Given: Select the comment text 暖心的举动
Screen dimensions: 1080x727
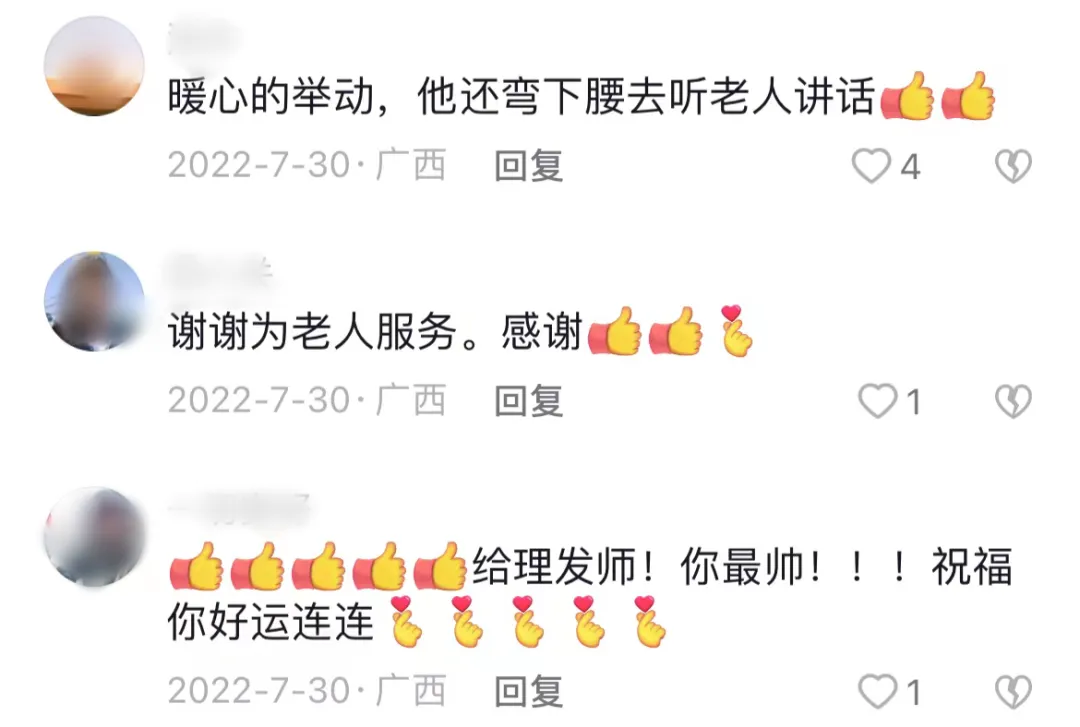Looking at the screenshot, I should [271, 96].
